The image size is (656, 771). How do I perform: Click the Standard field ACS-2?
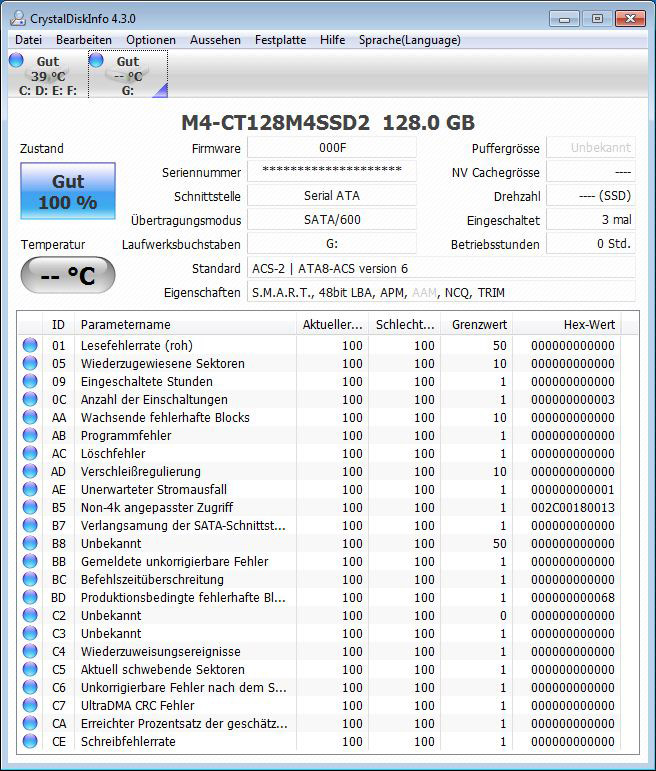click(x=441, y=268)
